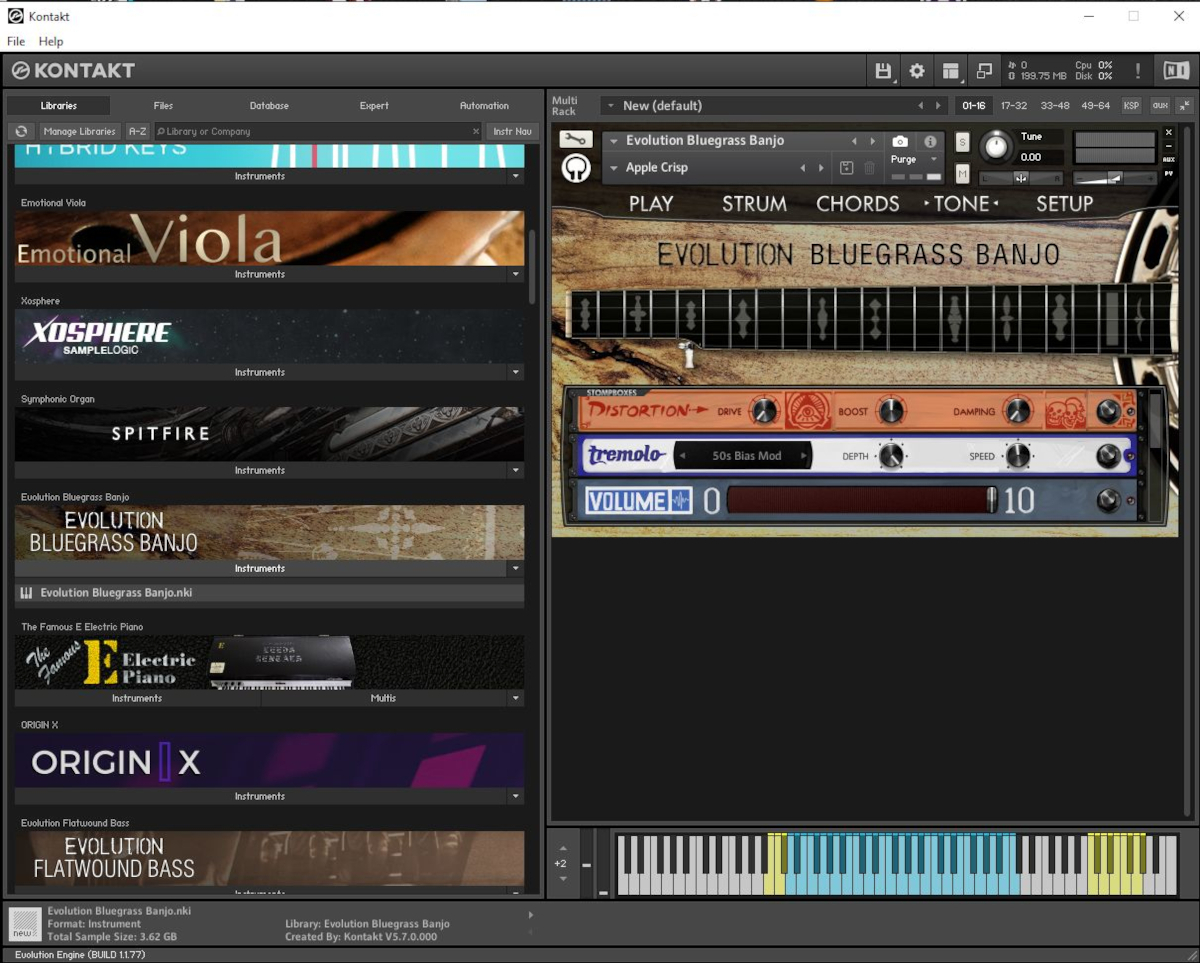Image resolution: width=1200 pixels, height=963 pixels.
Task: Toggle the Volume stompbox footswitch
Action: pyautogui.click(x=1108, y=501)
